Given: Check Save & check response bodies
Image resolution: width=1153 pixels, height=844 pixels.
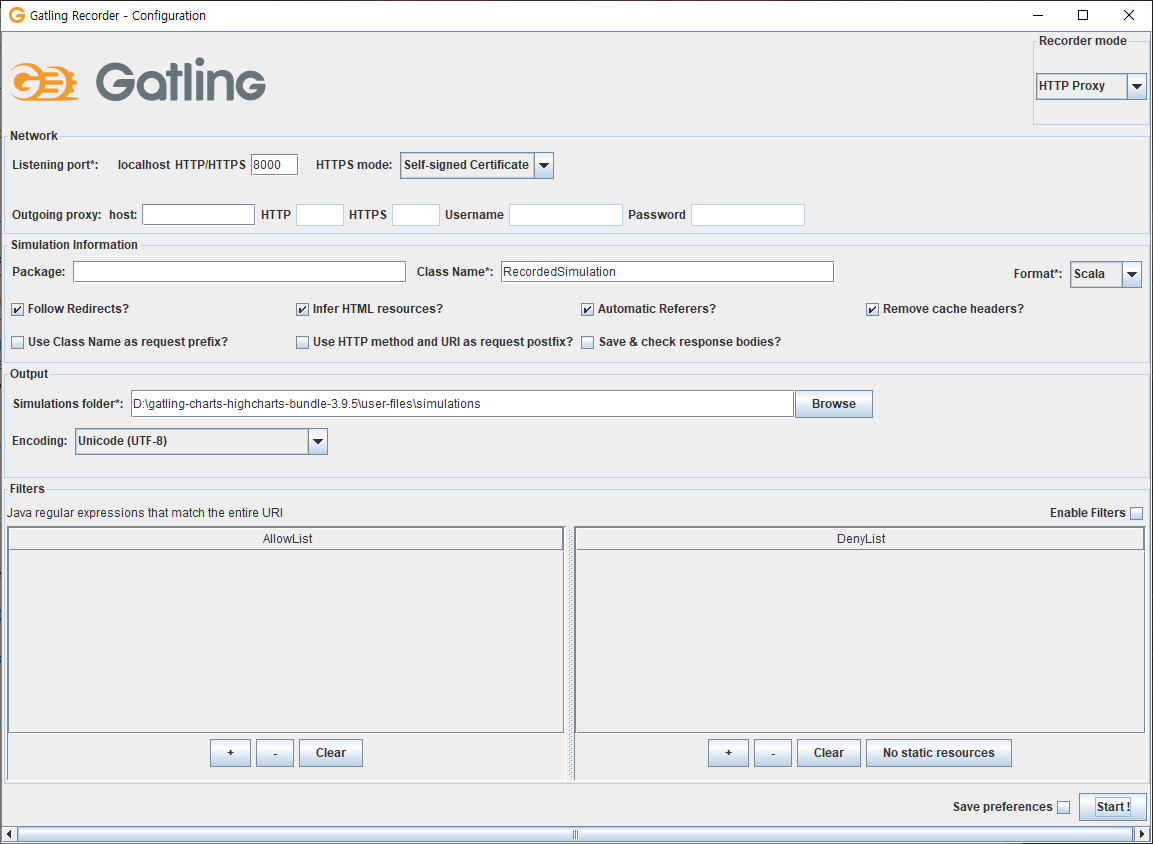Looking at the screenshot, I should click(587, 343).
